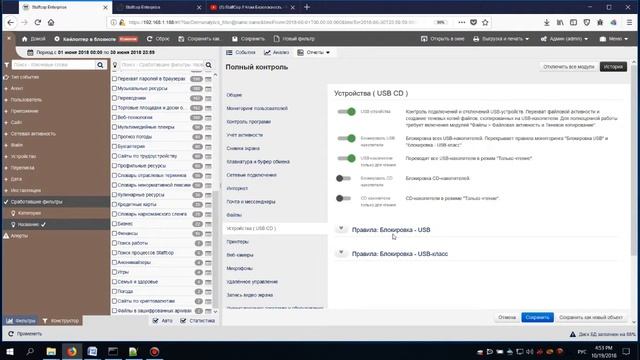Image resolution: width=640 pixels, height=360 pixels.
Task: Expand Правила: Блокировка - USB-класс section
Action: pyautogui.click(x=341, y=253)
